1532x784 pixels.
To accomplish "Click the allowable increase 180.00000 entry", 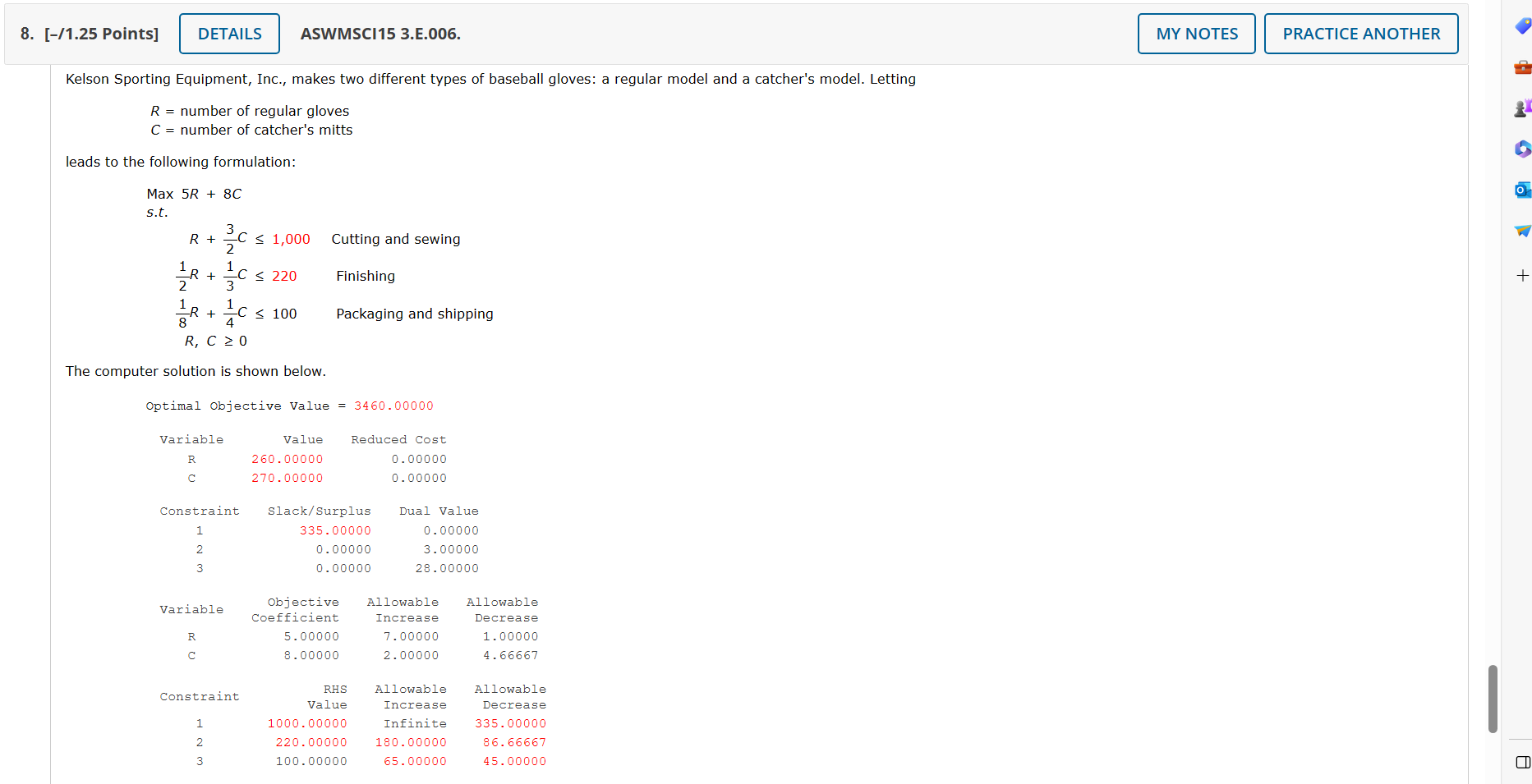I will click(408, 742).
